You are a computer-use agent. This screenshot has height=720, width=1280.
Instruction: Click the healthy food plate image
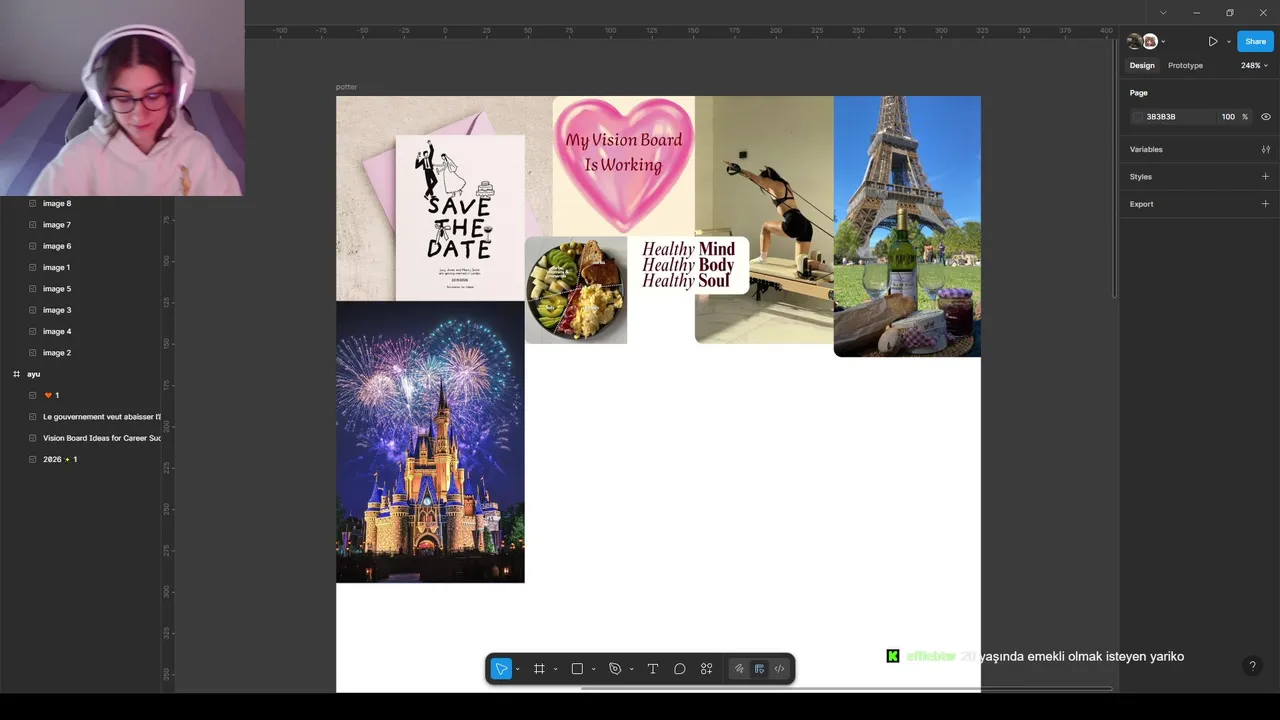point(576,290)
